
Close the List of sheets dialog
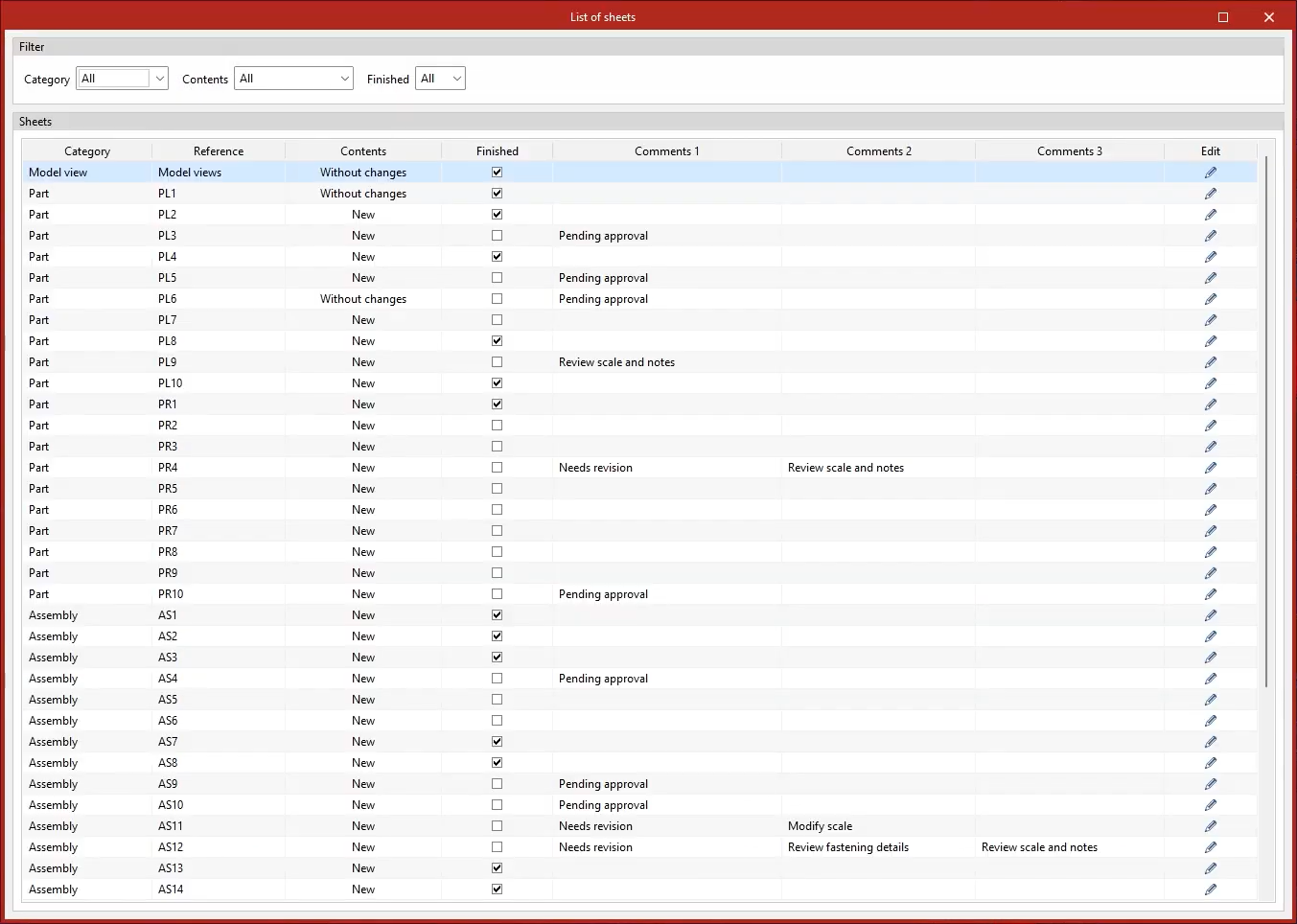pos(1269,17)
